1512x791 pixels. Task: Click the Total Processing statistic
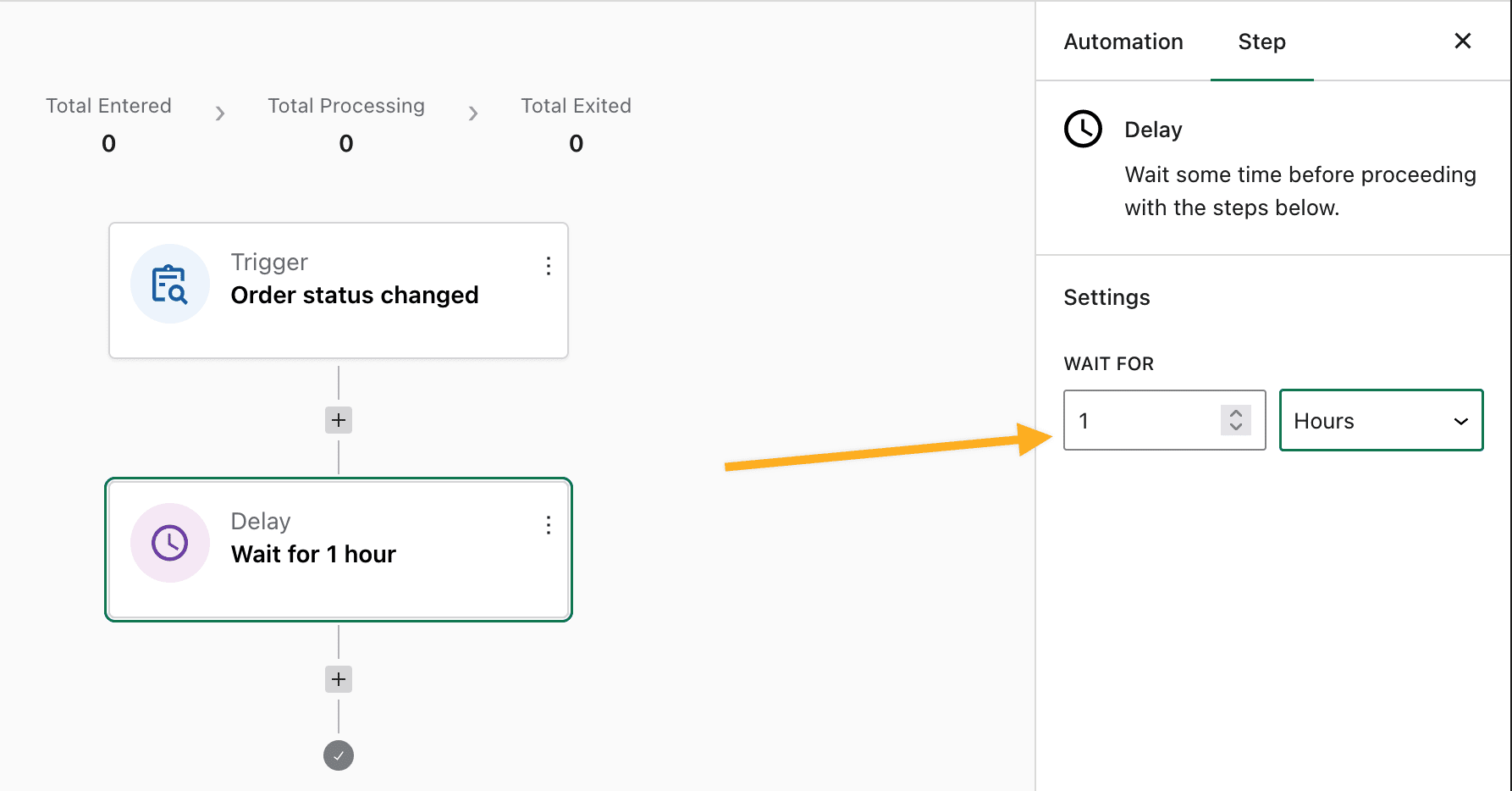346,124
